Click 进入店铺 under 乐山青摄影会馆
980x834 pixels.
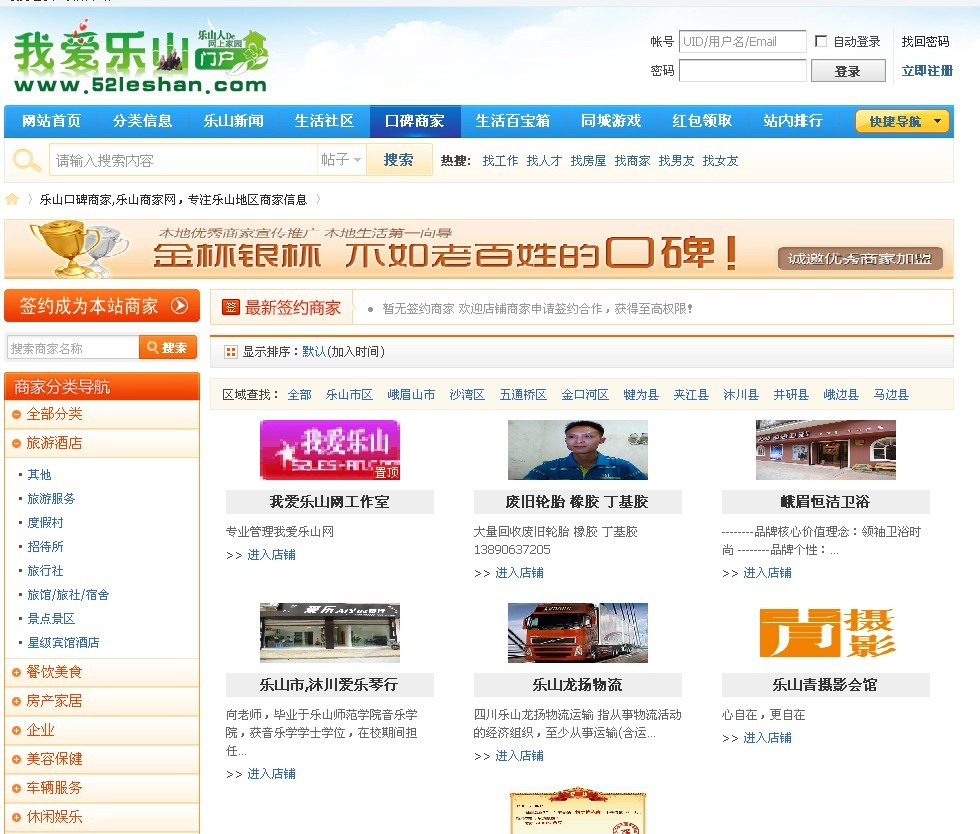tap(767, 738)
